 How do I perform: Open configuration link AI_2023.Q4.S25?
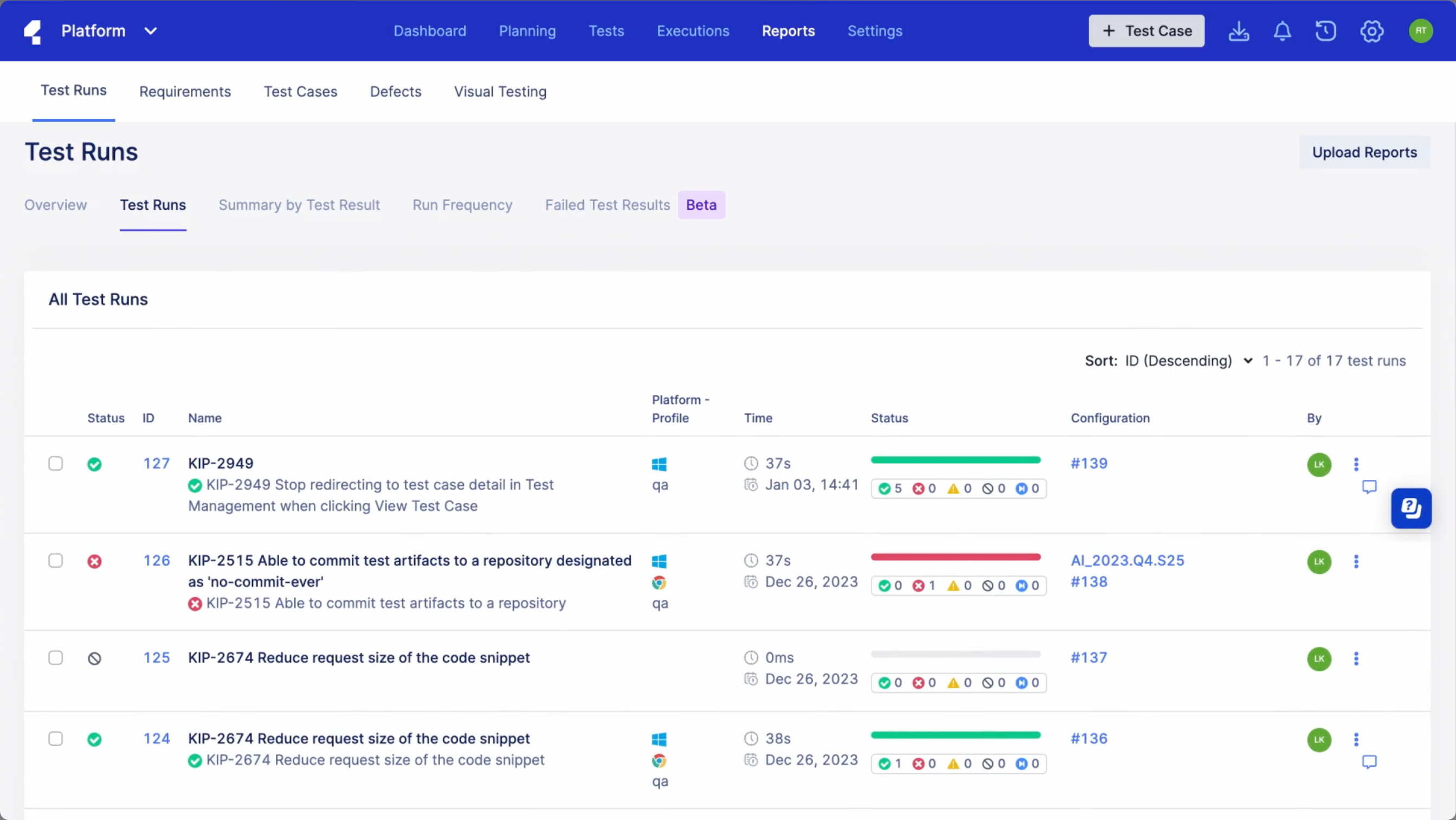coord(1127,560)
